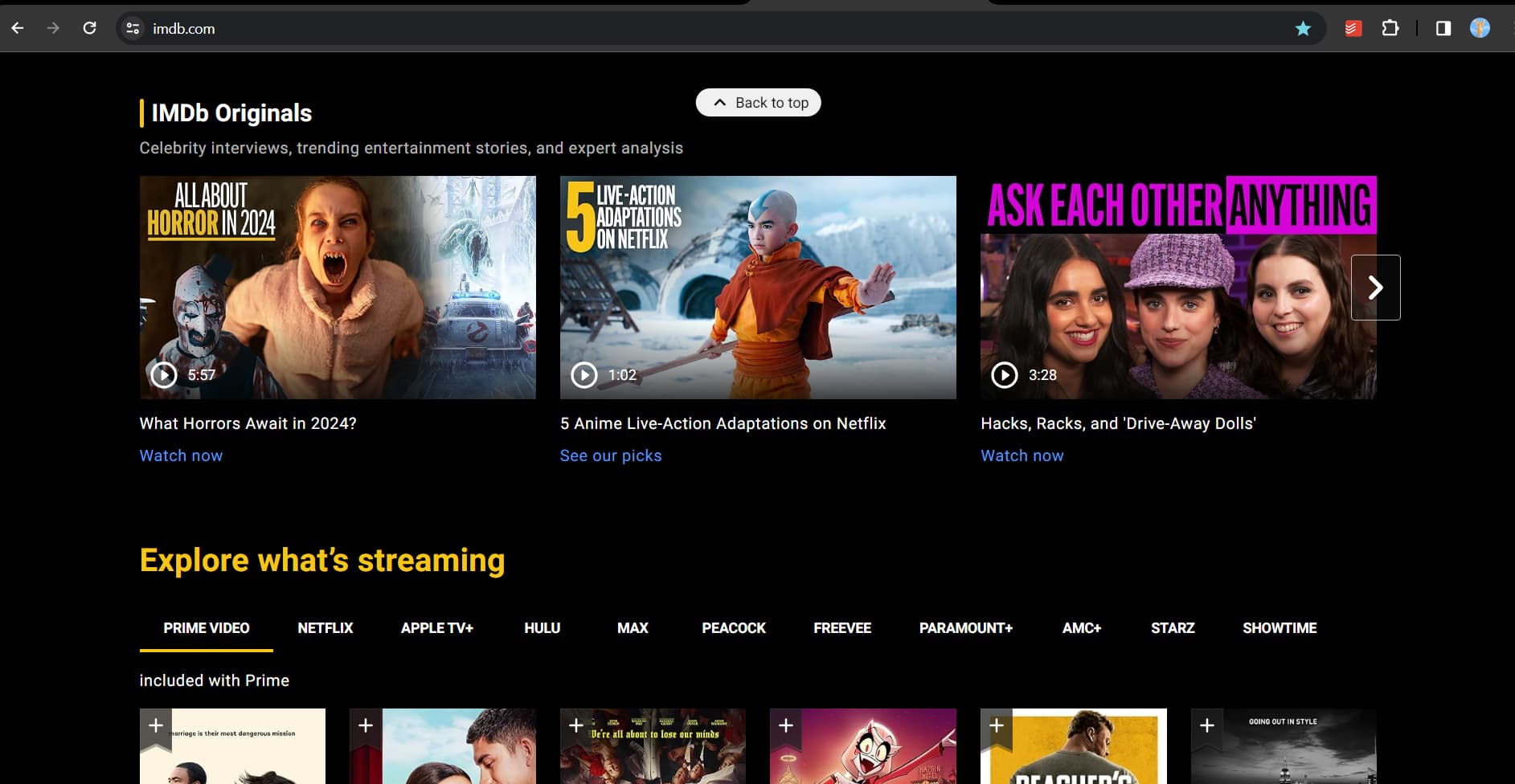Switch to the NETFLIX tab
Screen dimensions: 1515x784
(326, 628)
